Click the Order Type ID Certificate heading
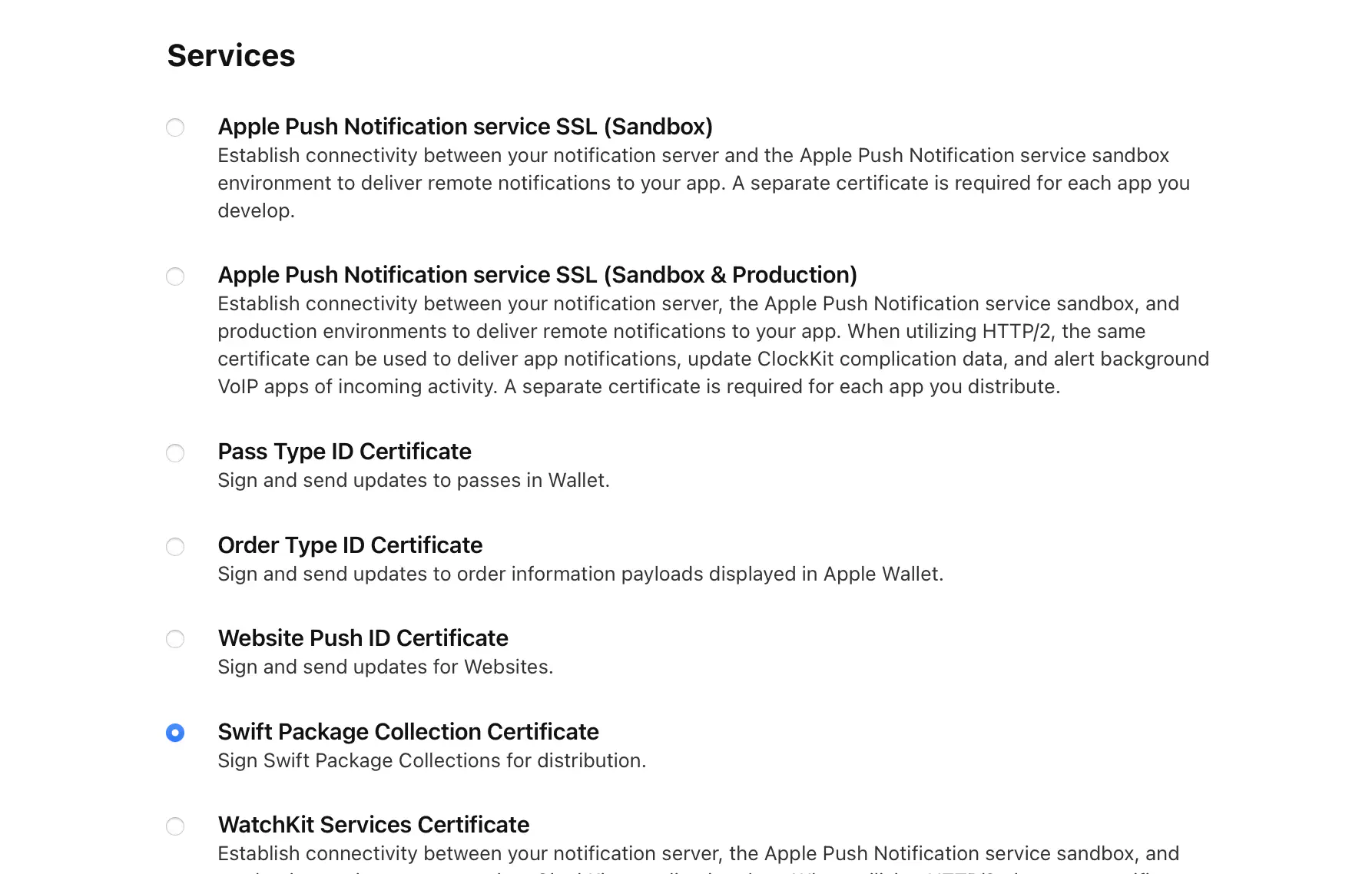Viewport: 1372px width, 874px height. point(350,545)
